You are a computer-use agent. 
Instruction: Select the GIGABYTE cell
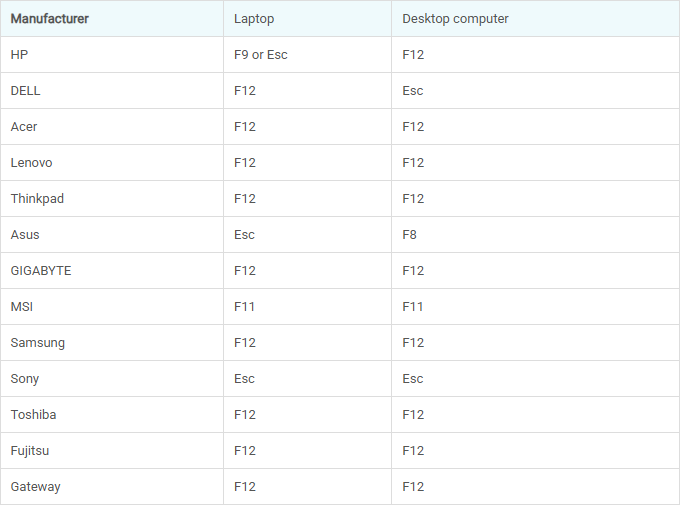[41, 271]
